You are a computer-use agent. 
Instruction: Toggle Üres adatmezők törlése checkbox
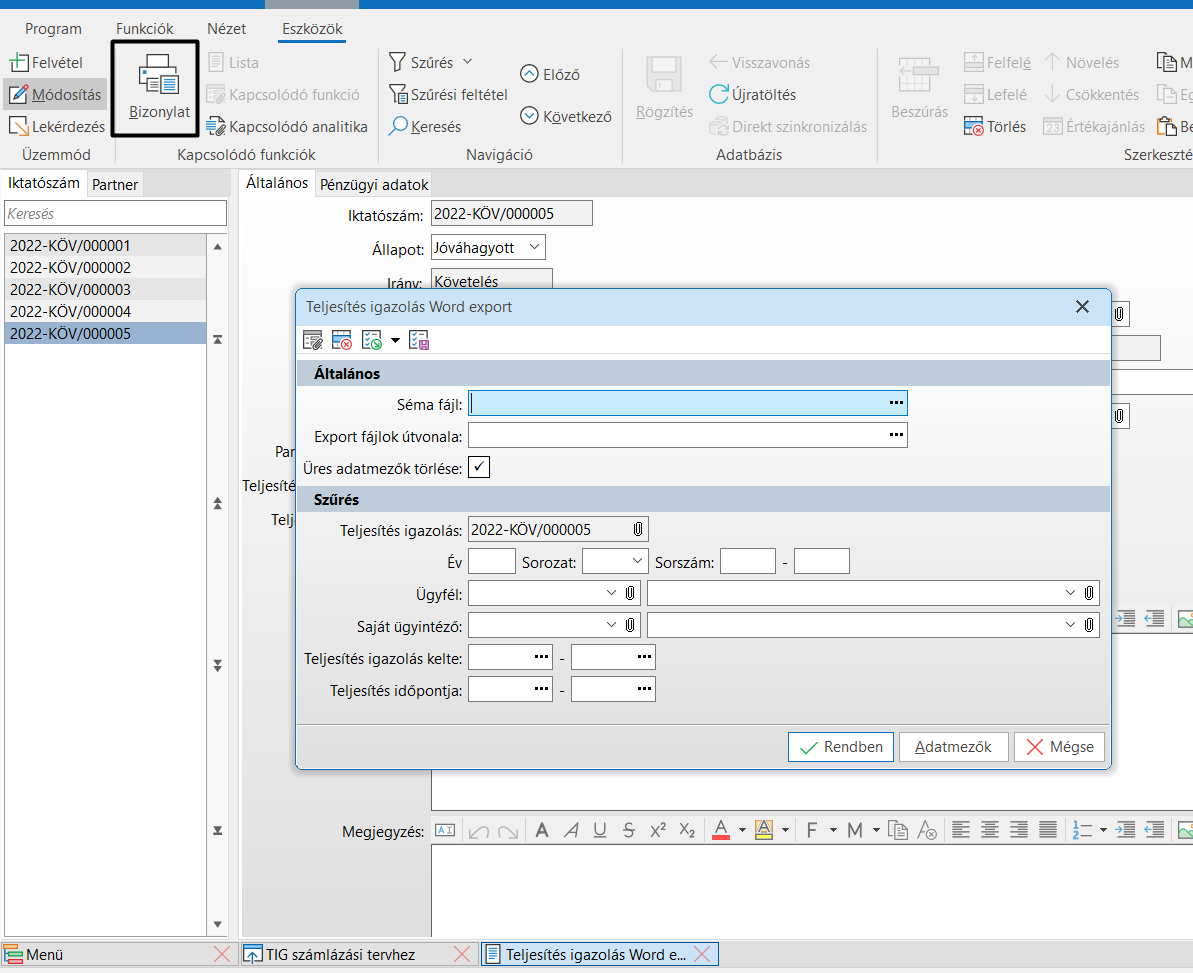coord(479,467)
